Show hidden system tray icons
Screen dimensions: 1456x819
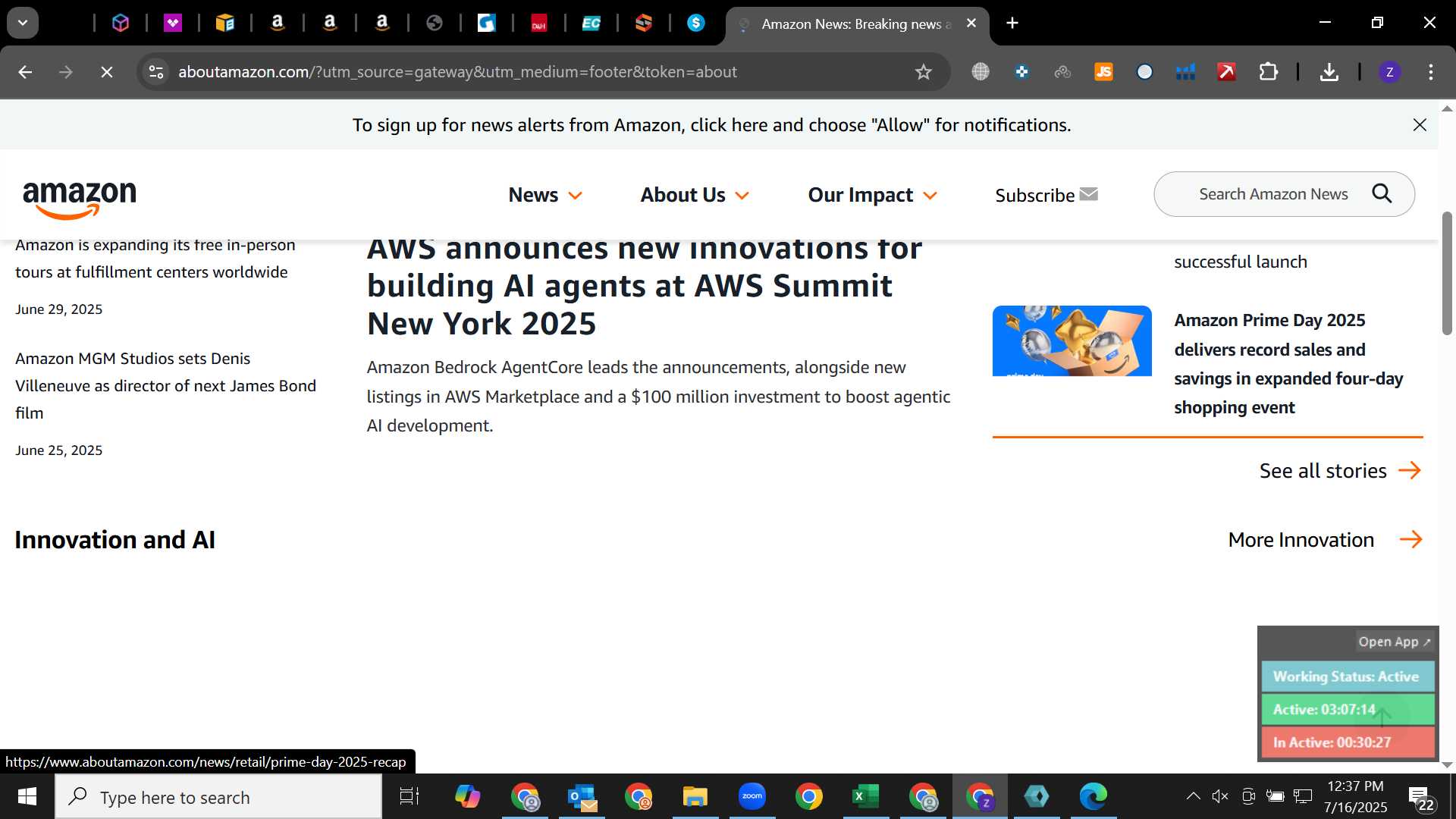1193,796
